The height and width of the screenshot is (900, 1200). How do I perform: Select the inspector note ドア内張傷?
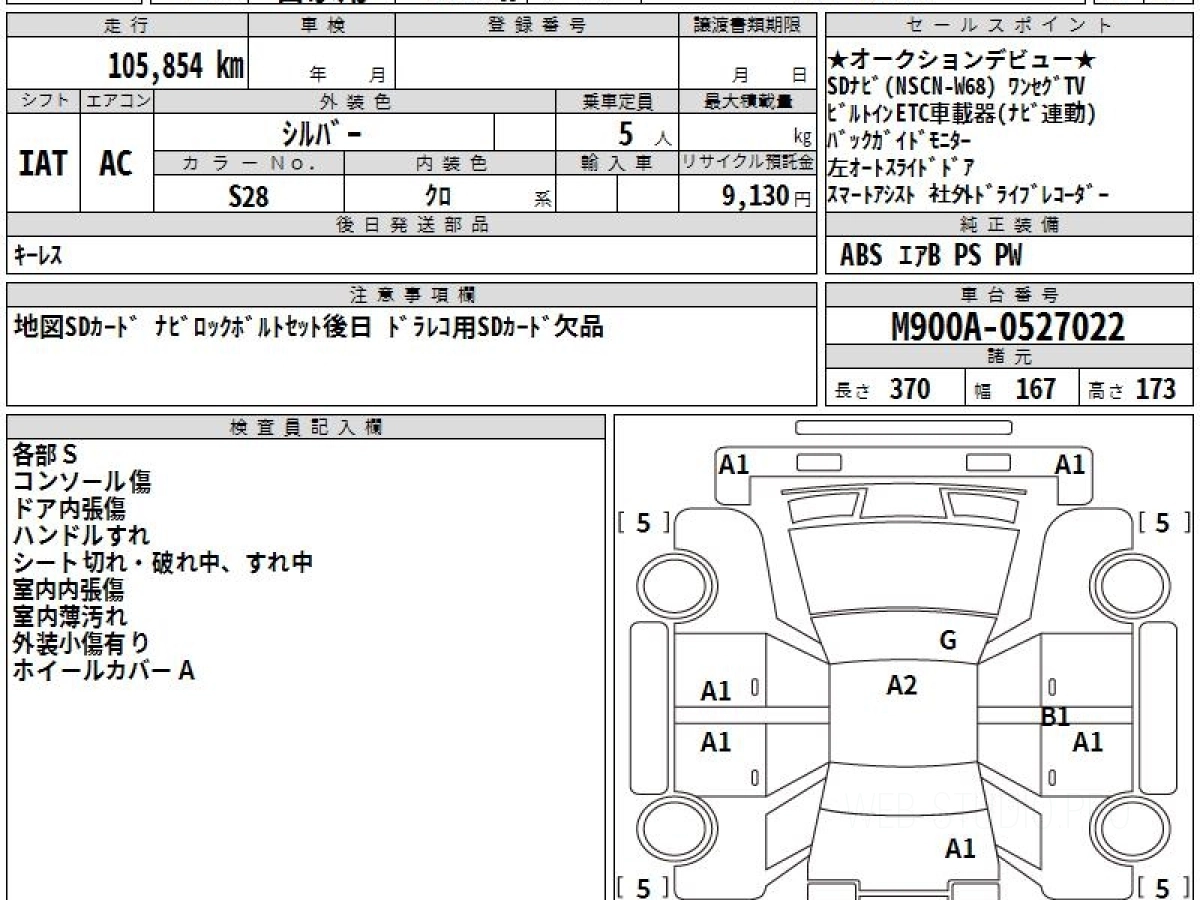[x=69, y=509]
